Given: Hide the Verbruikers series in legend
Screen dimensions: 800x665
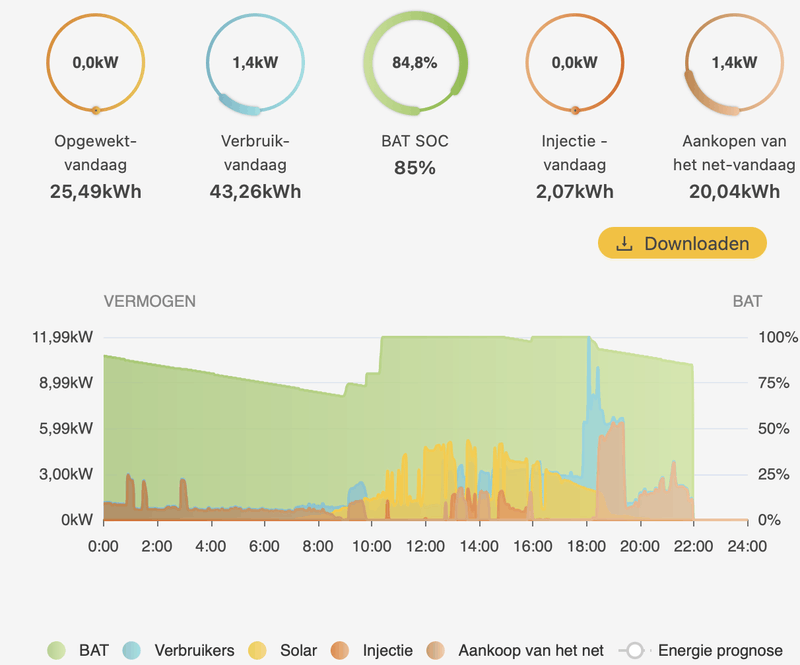Looking at the screenshot, I should point(194,650).
